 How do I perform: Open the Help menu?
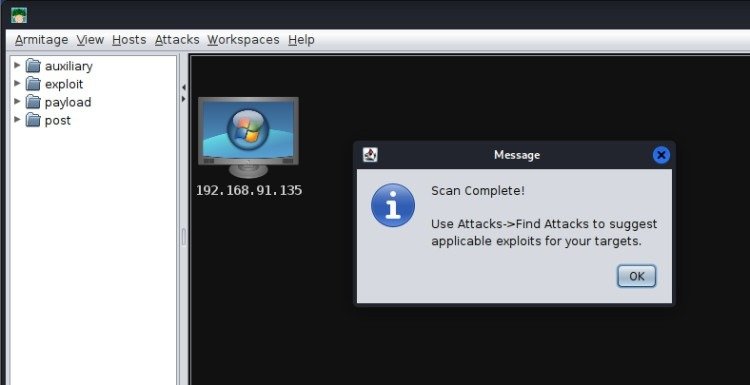coord(301,40)
